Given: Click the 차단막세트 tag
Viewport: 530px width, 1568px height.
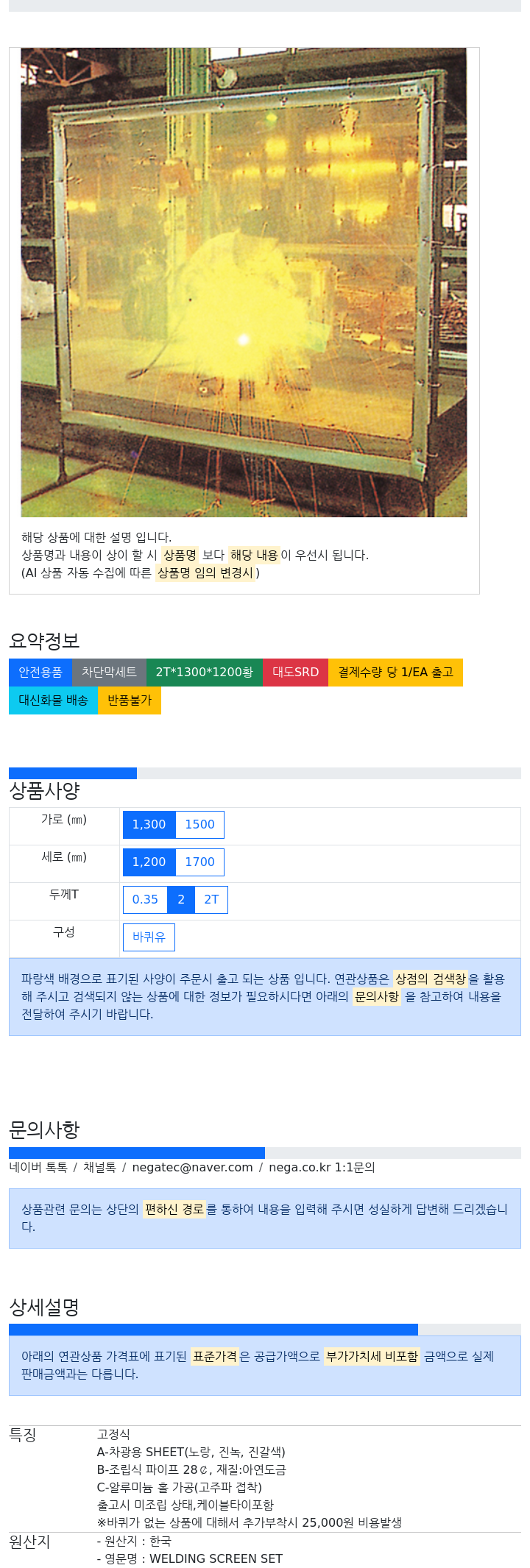Looking at the screenshot, I should coord(109,673).
